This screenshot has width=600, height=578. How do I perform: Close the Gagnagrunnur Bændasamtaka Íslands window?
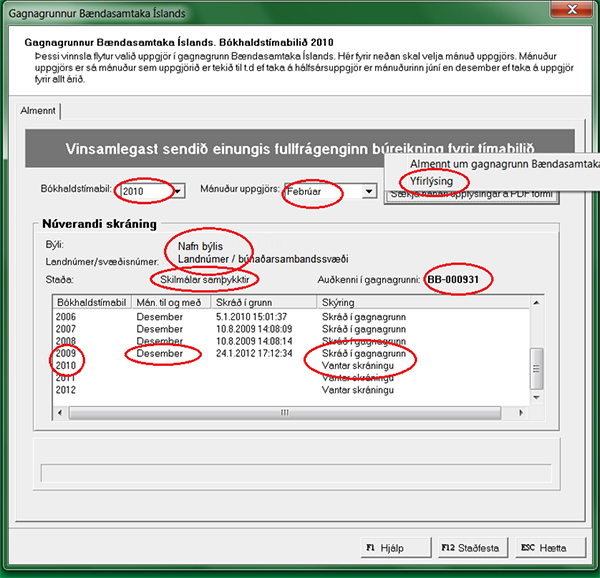click(x=572, y=10)
